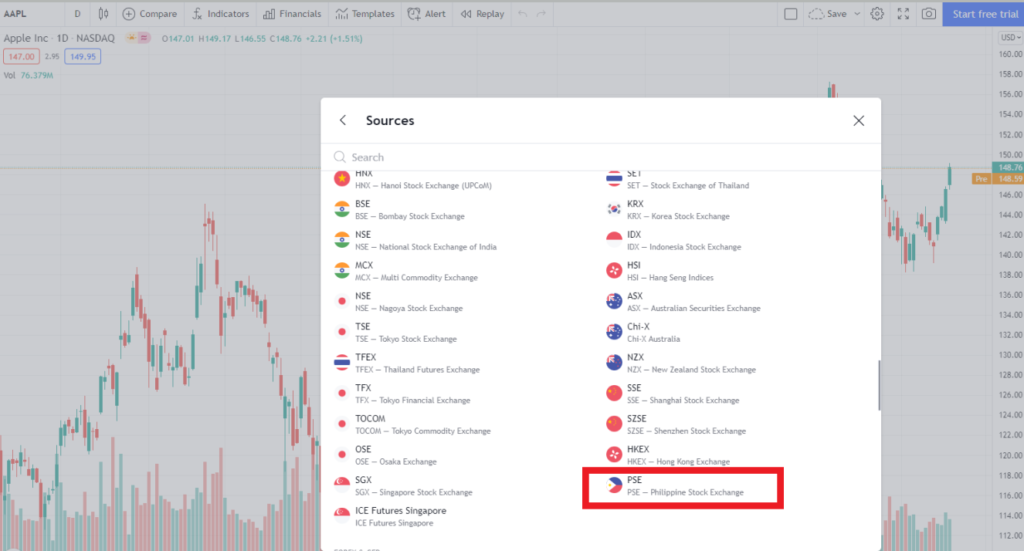Click the Vietnam flag icon beside HNX
The image size is (1024, 551).
(342, 178)
